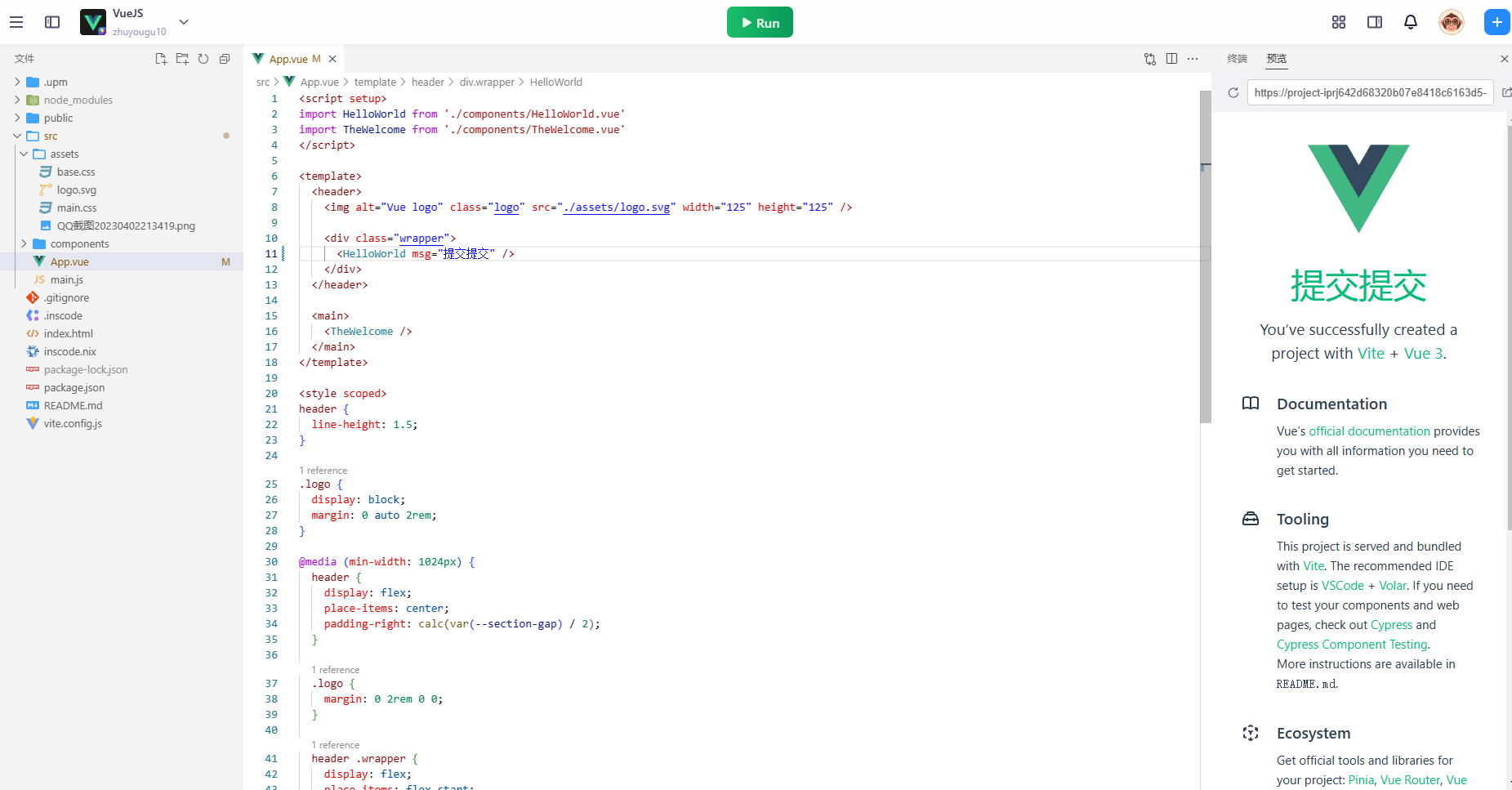This screenshot has height=790, width=1512.
Task: Split the editor view
Action: tap(1172, 59)
